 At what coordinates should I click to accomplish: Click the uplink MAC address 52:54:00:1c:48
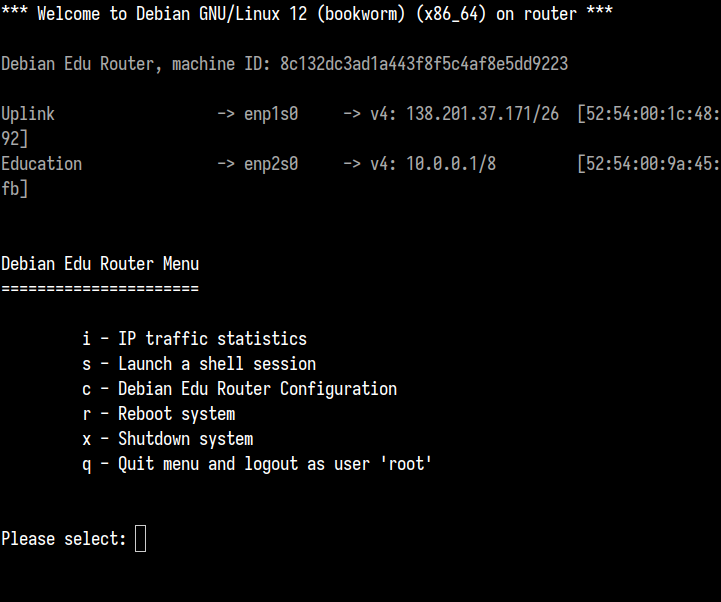pyautogui.click(x=649, y=114)
